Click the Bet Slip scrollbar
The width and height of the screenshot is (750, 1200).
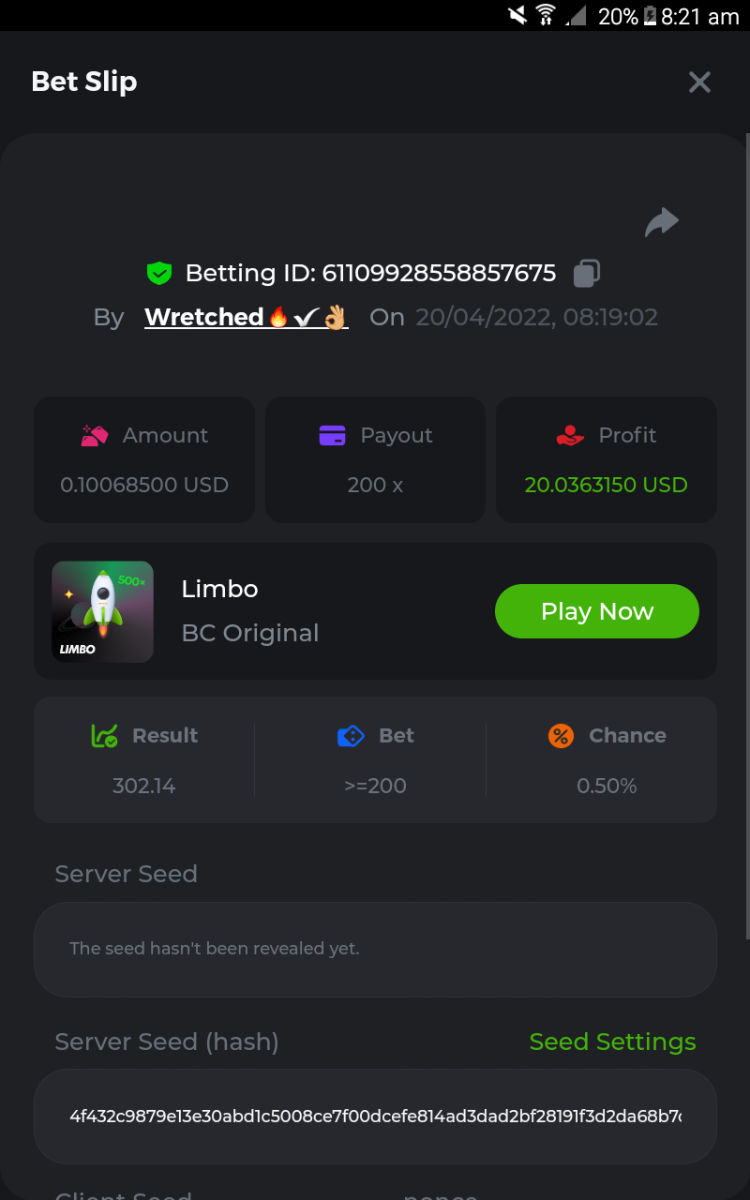coord(746,540)
